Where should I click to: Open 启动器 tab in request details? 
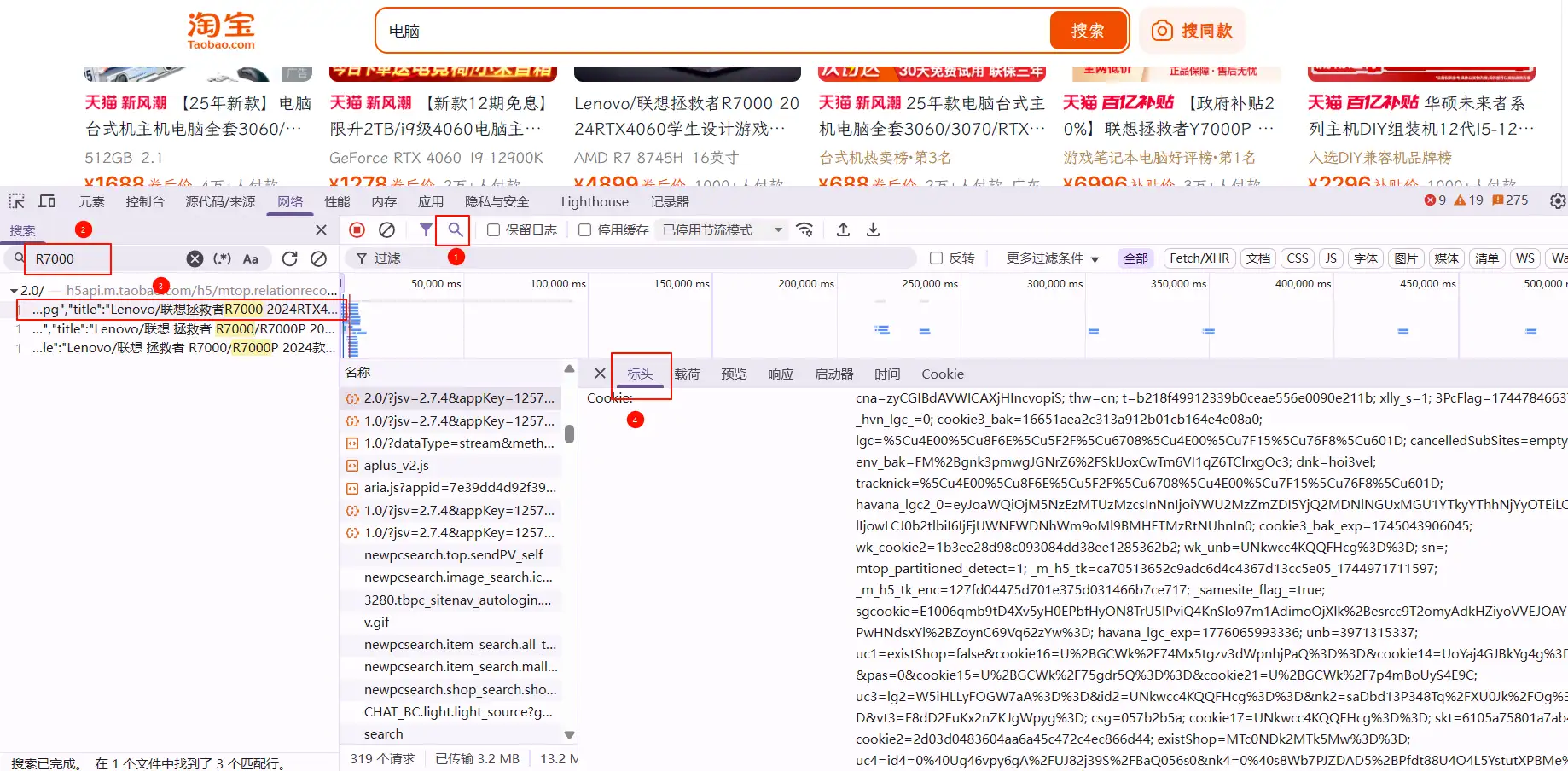pos(833,374)
